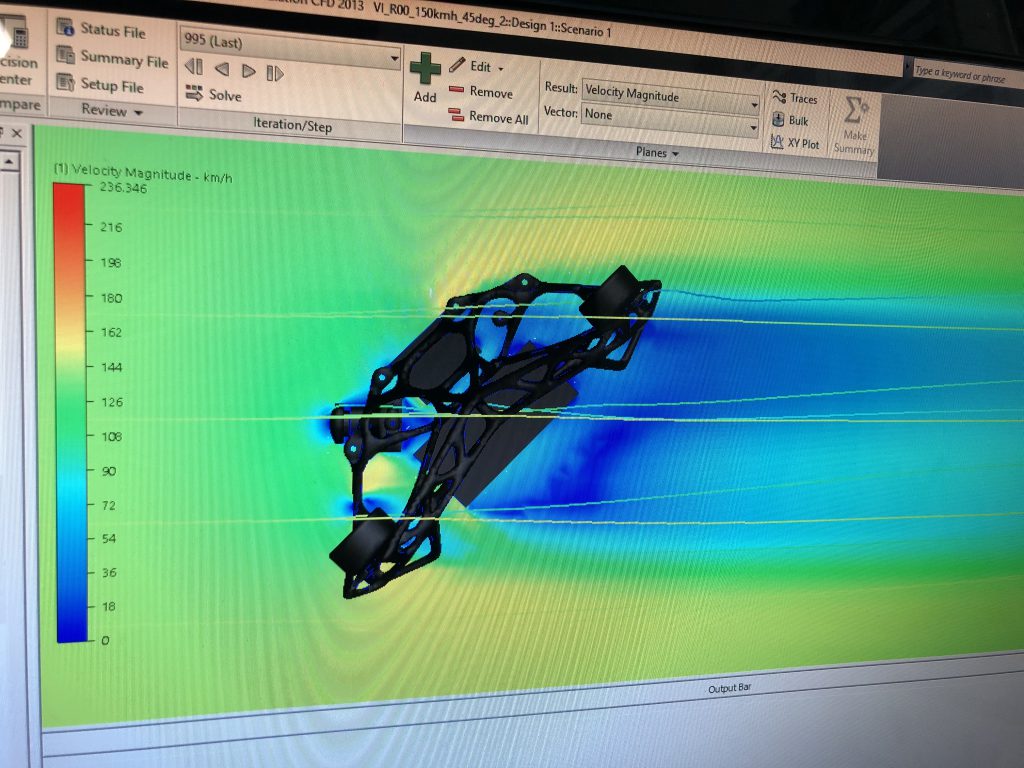
Task: Step back to the previous iteration
Action: pyautogui.click(x=222, y=69)
